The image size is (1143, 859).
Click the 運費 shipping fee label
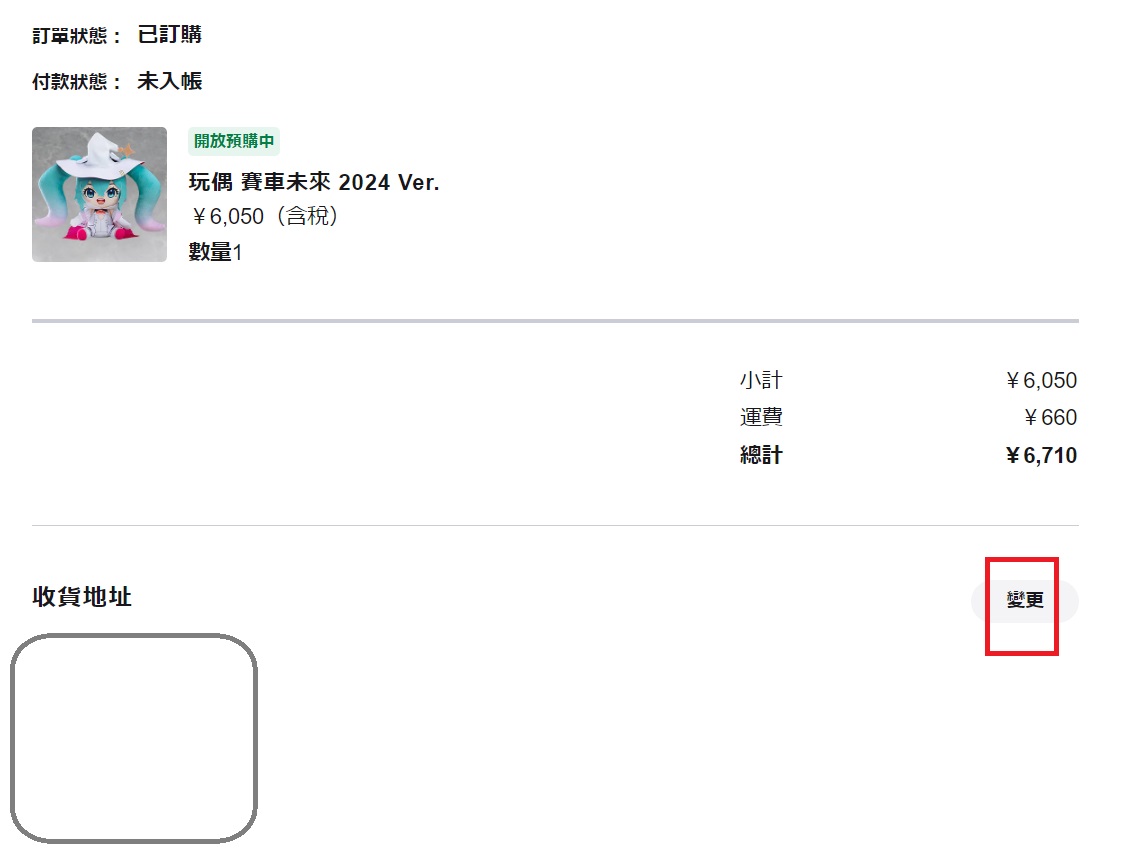point(761,417)
